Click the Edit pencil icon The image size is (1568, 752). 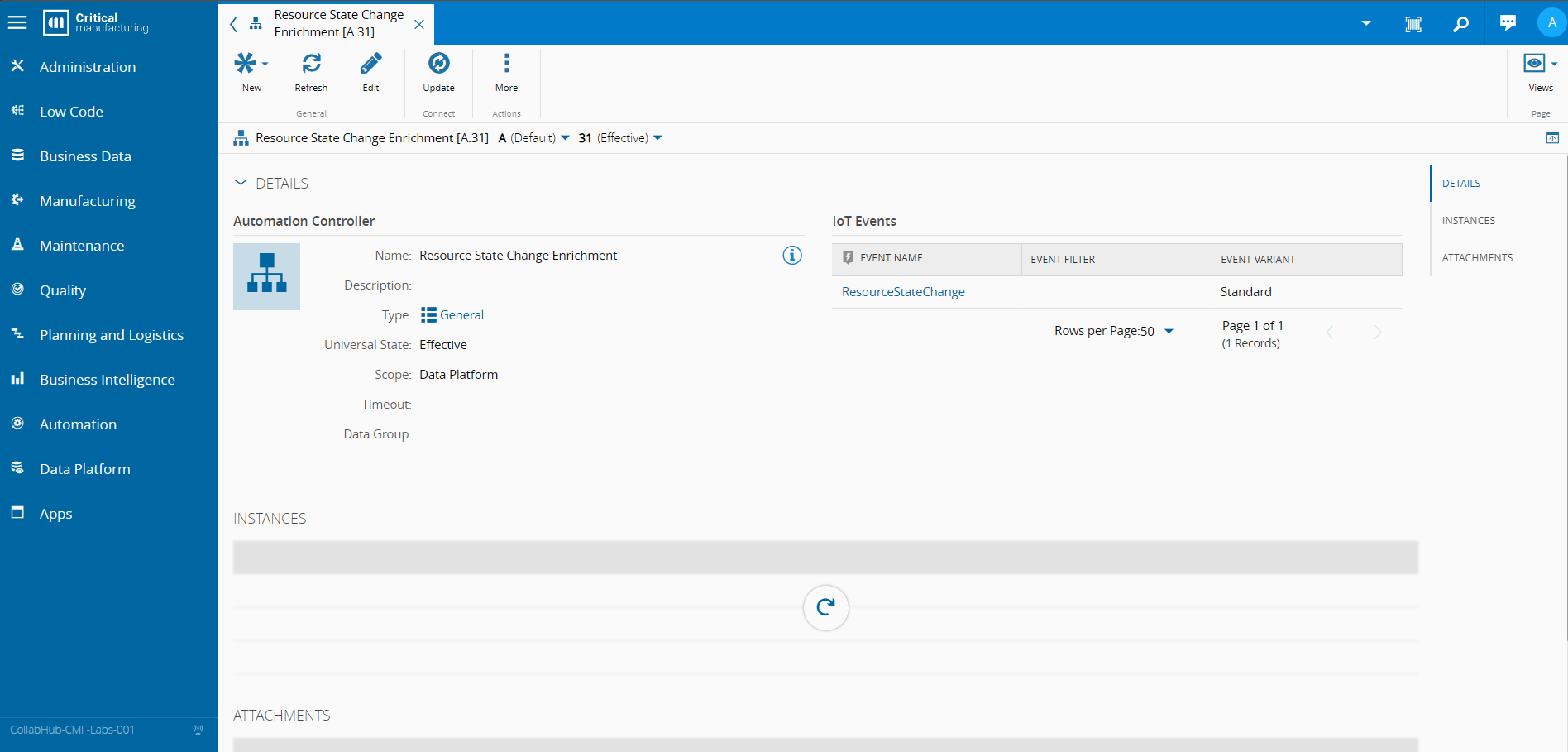pyautogui.click(x=370, y=64)
